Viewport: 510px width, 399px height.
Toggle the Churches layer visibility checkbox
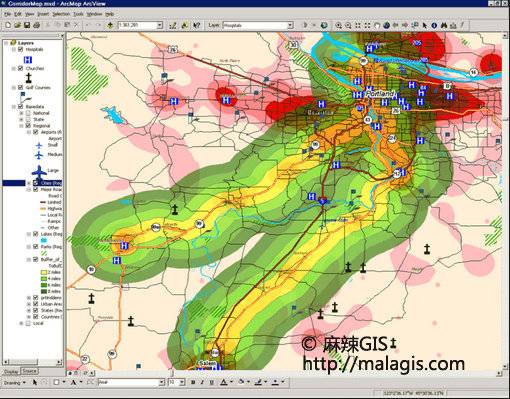(x=21, y=68)
